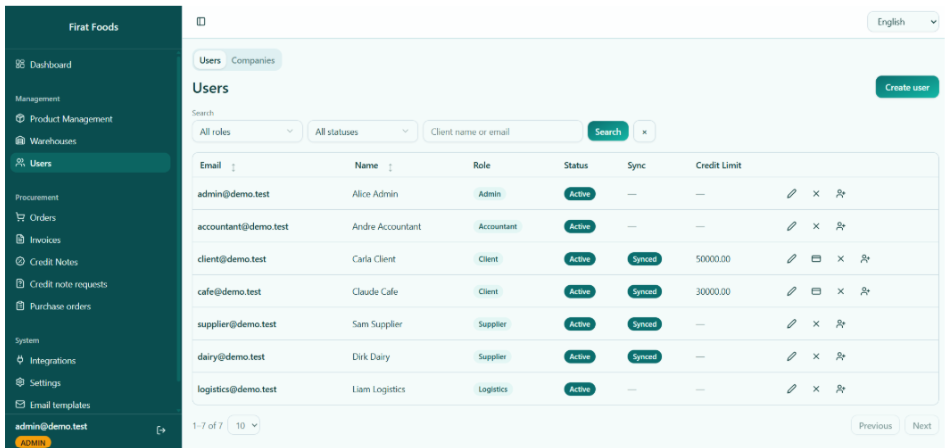952x448 pixels.
Task: Click the add-person icon for Liam Logistics
Action: click(x=840, y=389)
